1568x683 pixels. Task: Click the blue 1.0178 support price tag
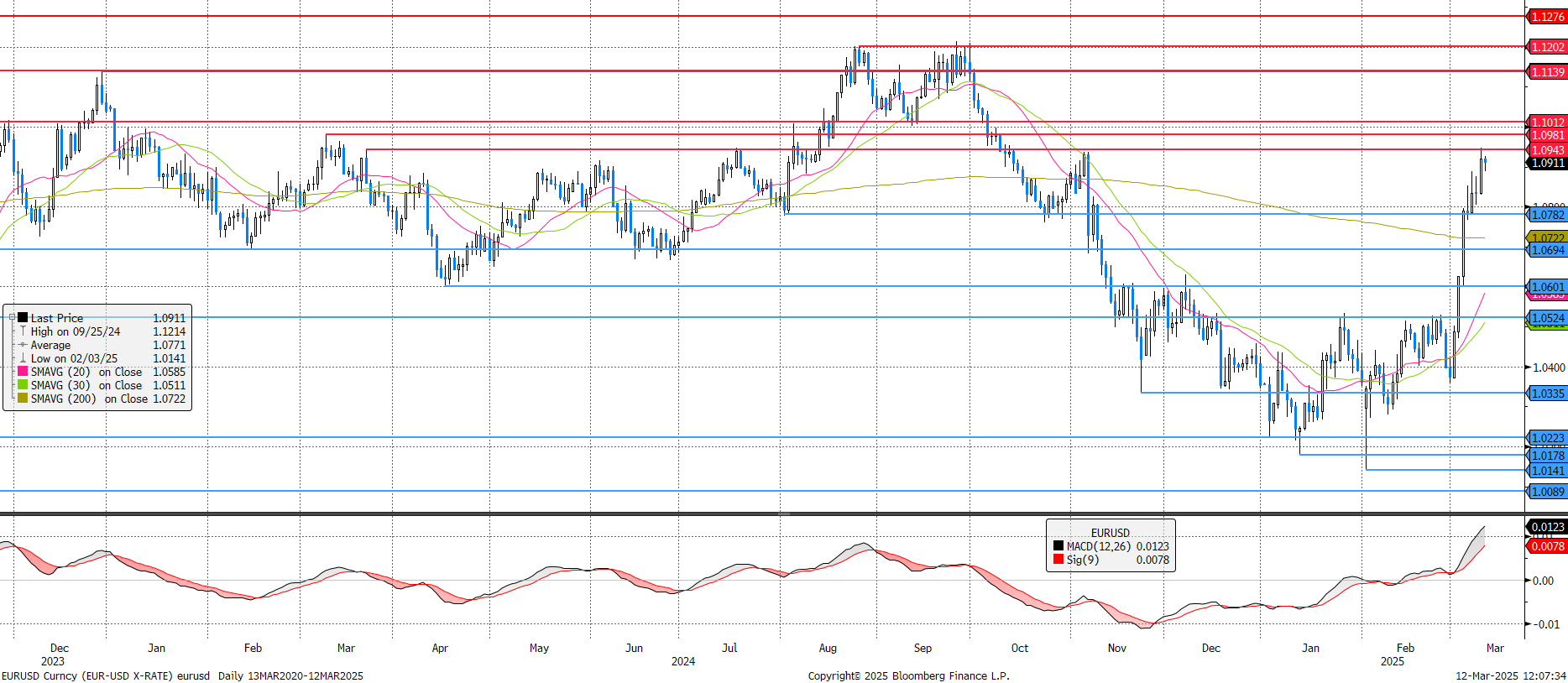(1546, 456)
